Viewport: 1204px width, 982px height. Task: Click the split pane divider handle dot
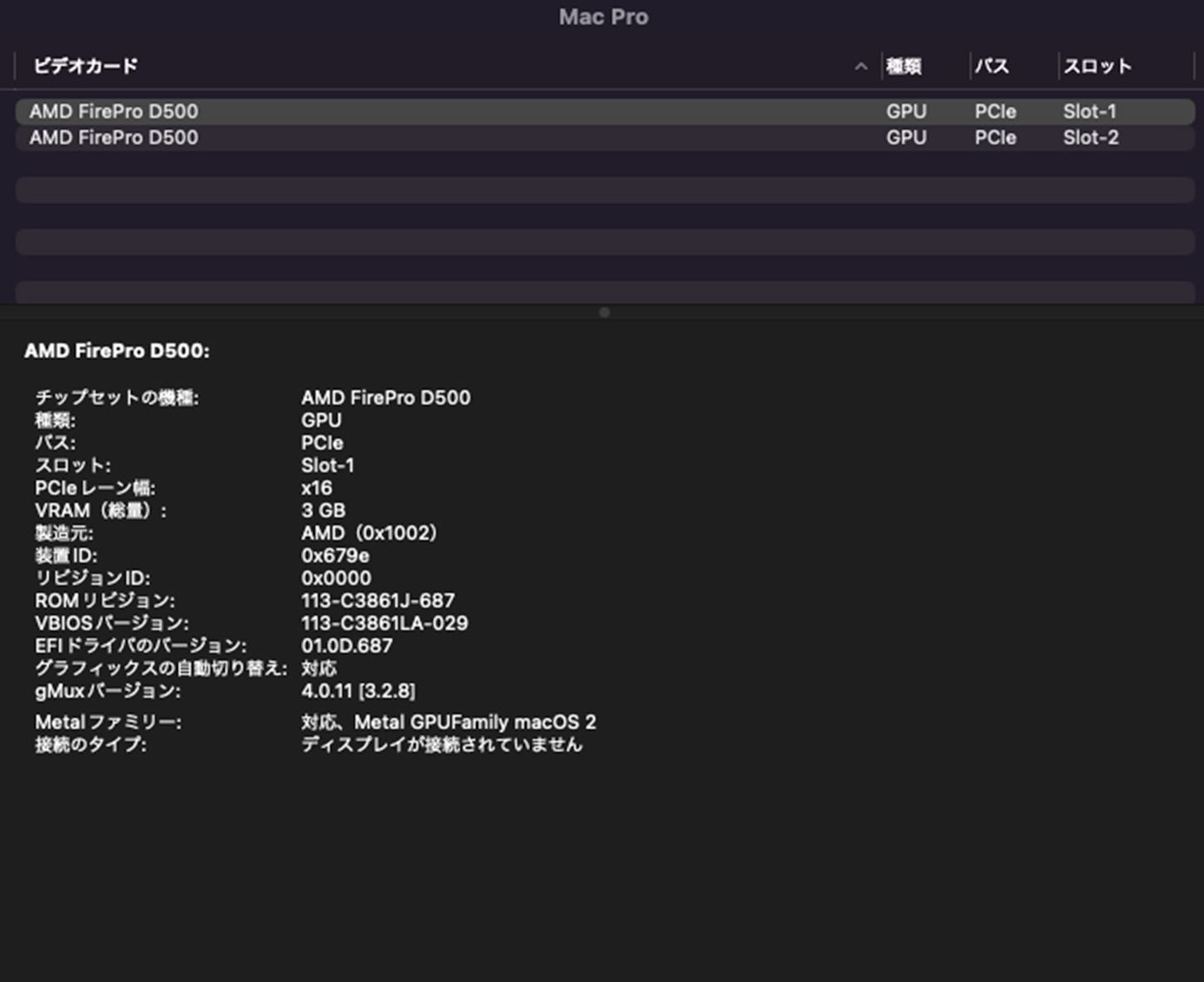605,312
